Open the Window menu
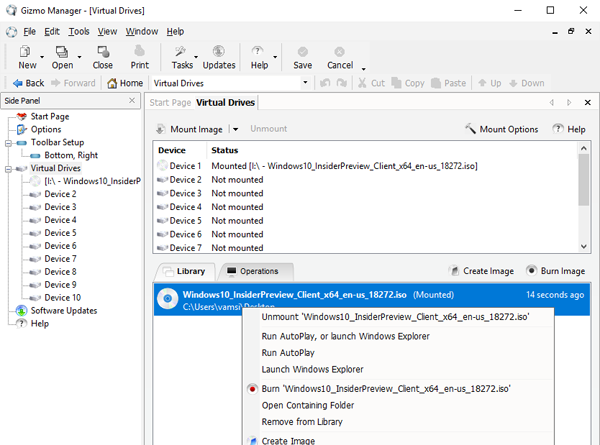This screenshot has width=600, height=445. tap(142, 31)
